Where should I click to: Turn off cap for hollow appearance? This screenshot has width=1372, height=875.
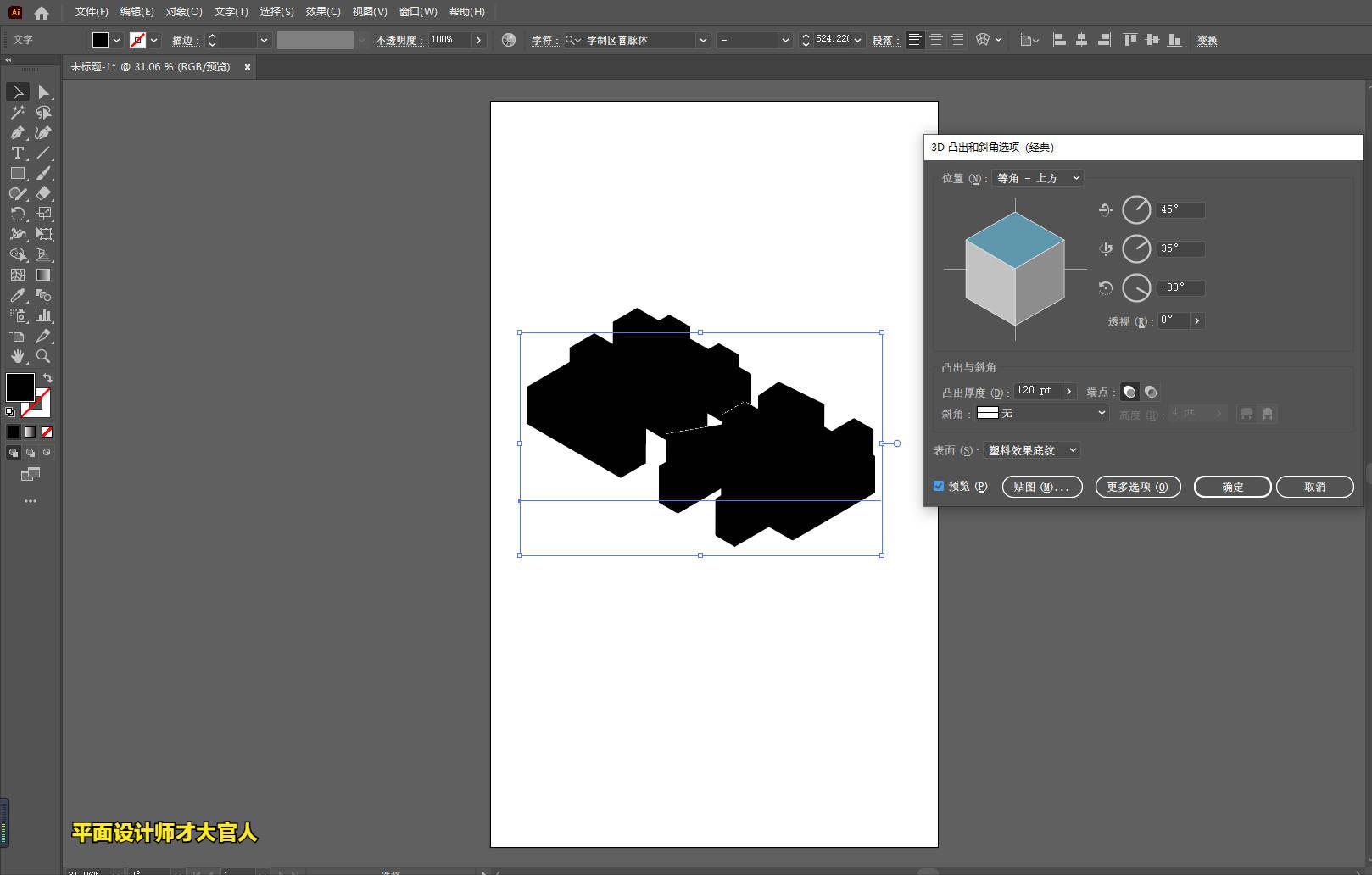click(1151, 392)
